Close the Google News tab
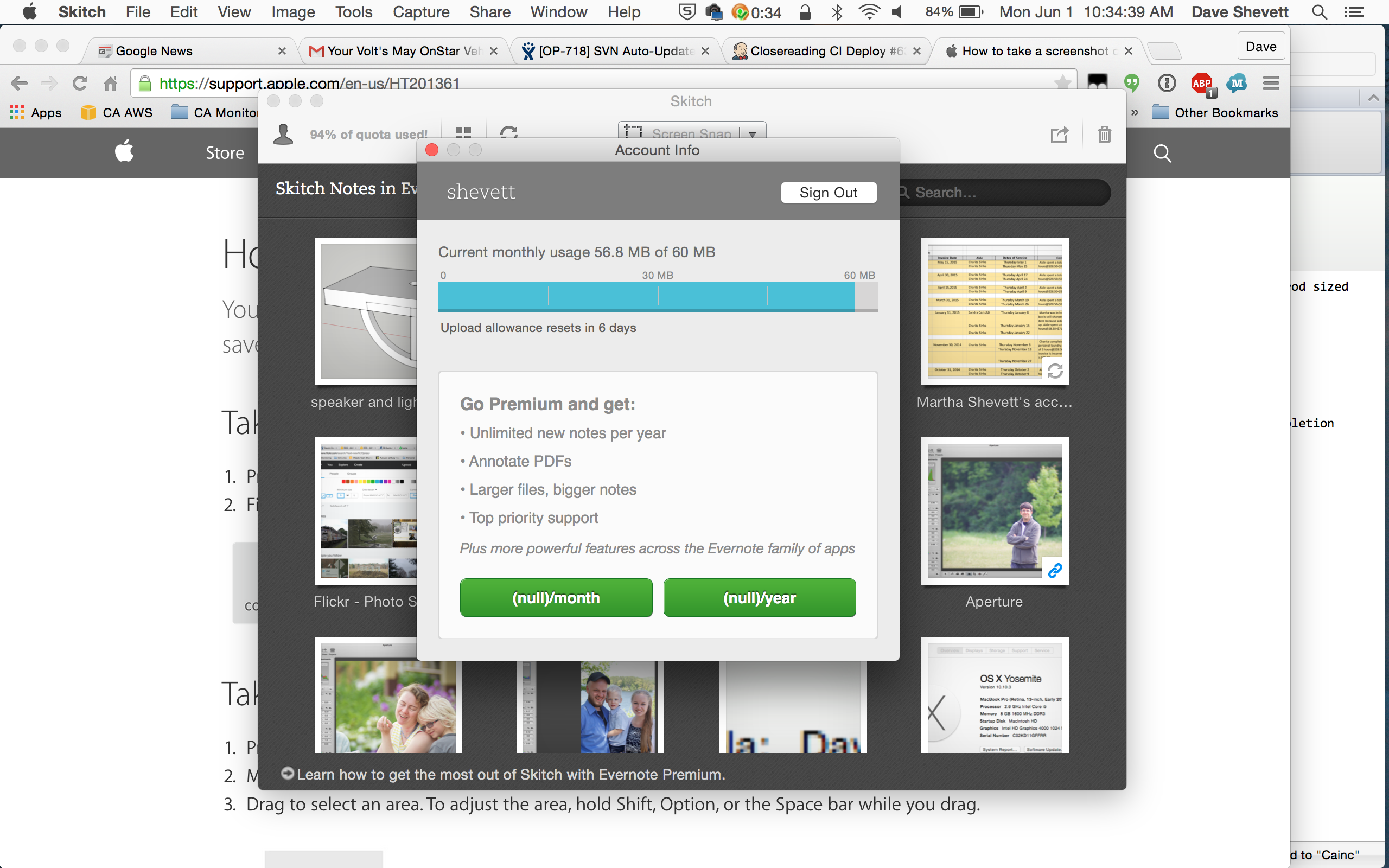 click(x=282, y=51)
